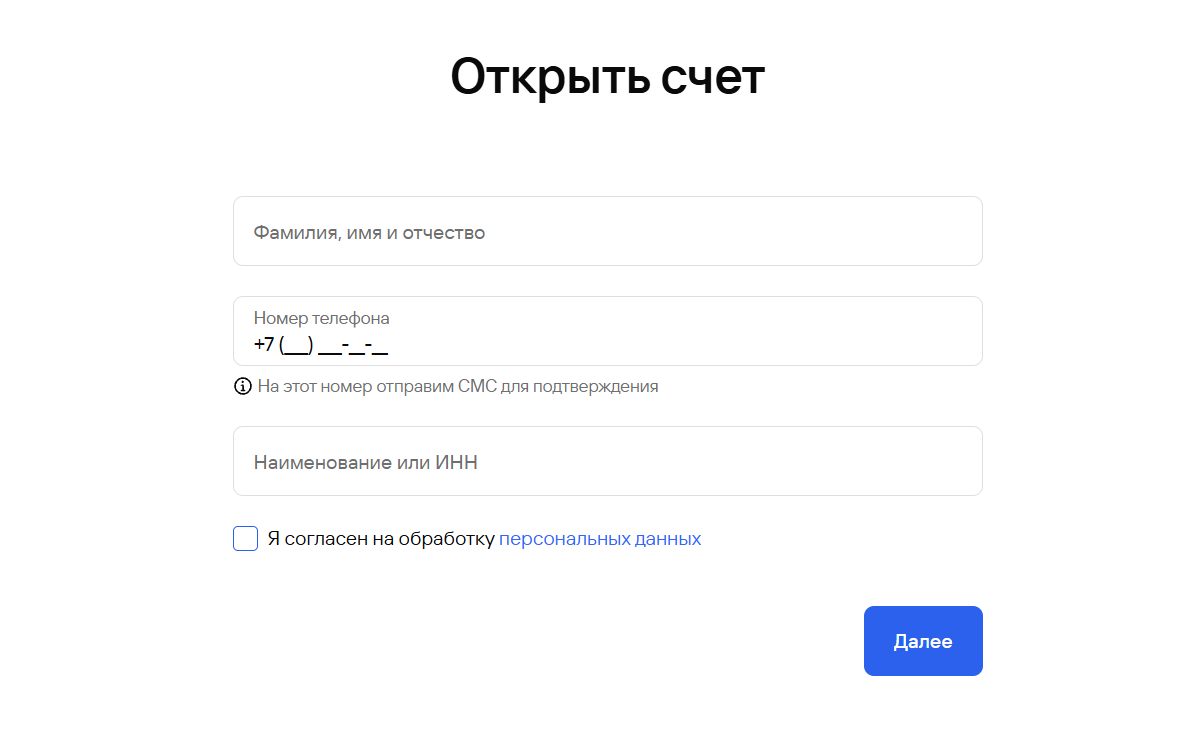Viewport: 1200px width, 733px height.
Task: Click the full name input field
Action: tap(607, 231)
